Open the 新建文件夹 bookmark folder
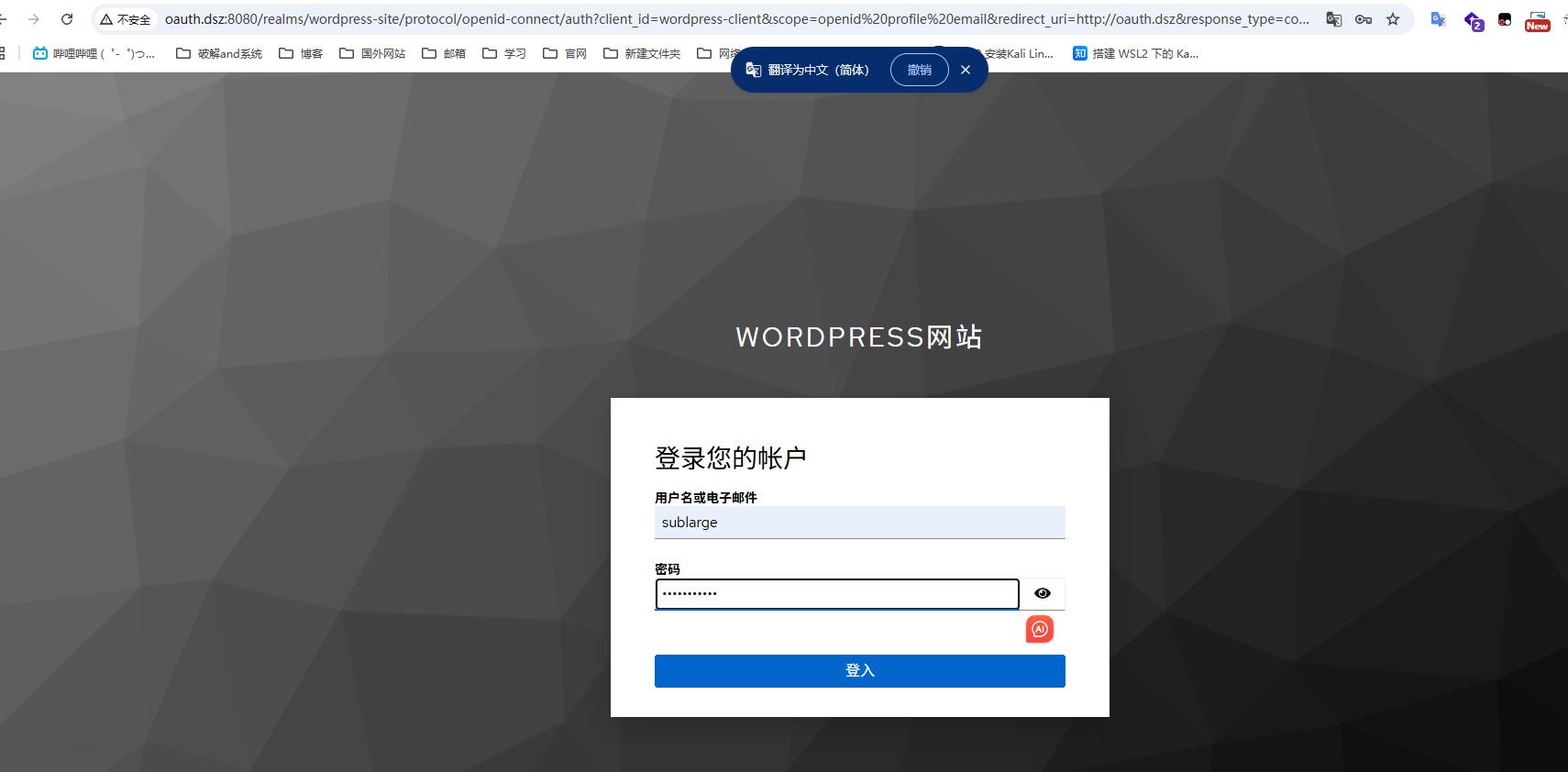Image resolution: width=1568 pixels, height=772 pixels. point(642,54)
